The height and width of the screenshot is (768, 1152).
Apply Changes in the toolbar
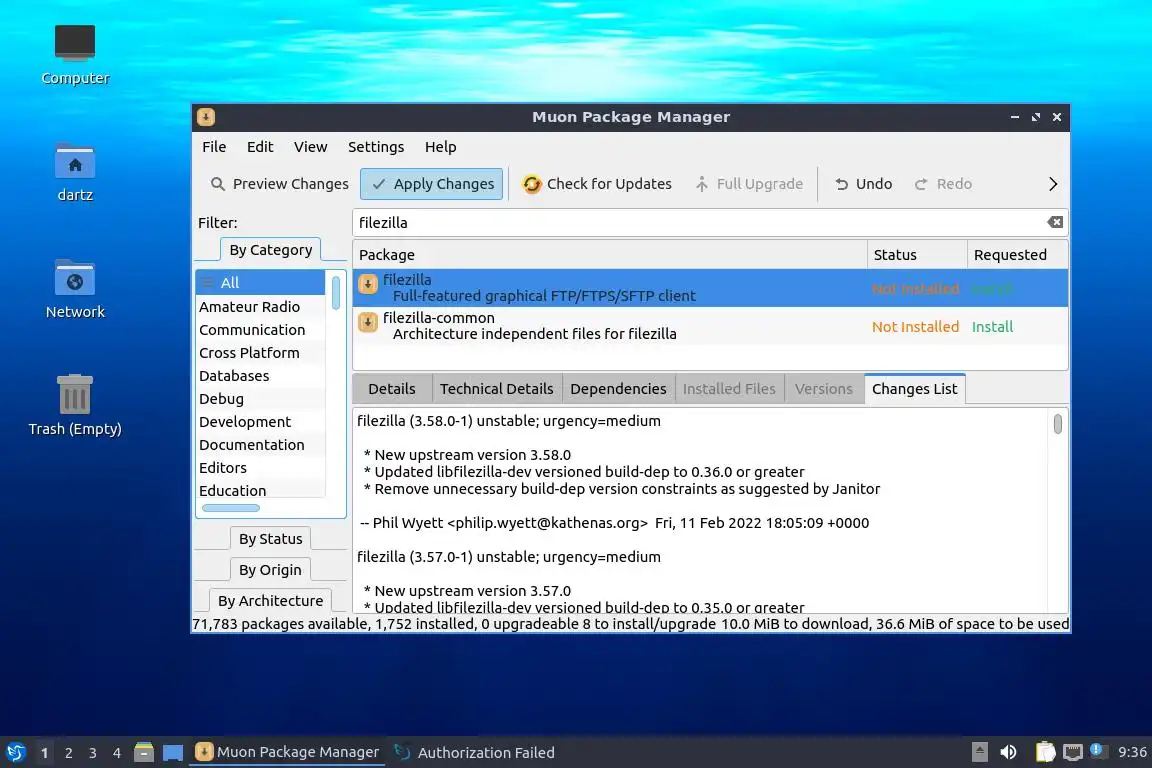click(x=432, y=184)
